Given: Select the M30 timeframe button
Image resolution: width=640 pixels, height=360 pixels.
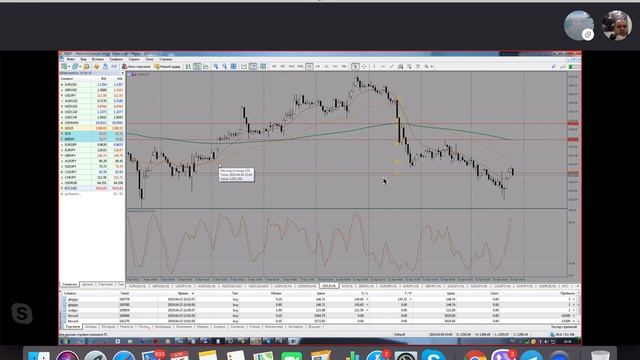Looking at the screenshot, I should 300,66.
